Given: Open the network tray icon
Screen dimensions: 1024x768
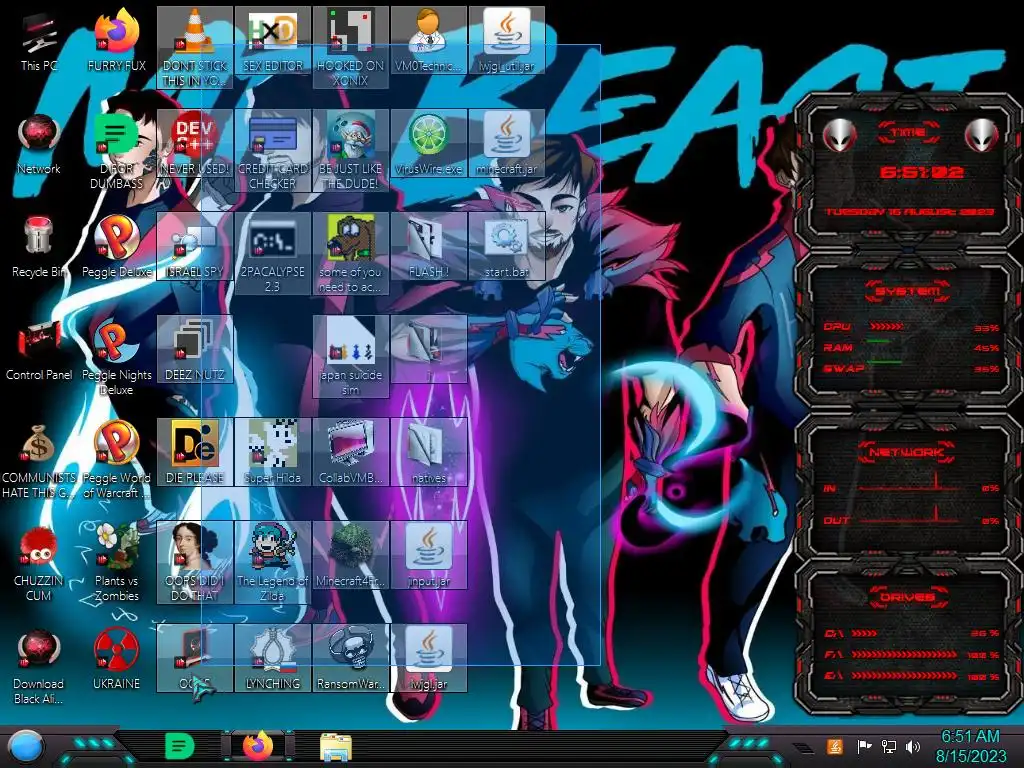Looking at the screenshot, I should [888, 746].
